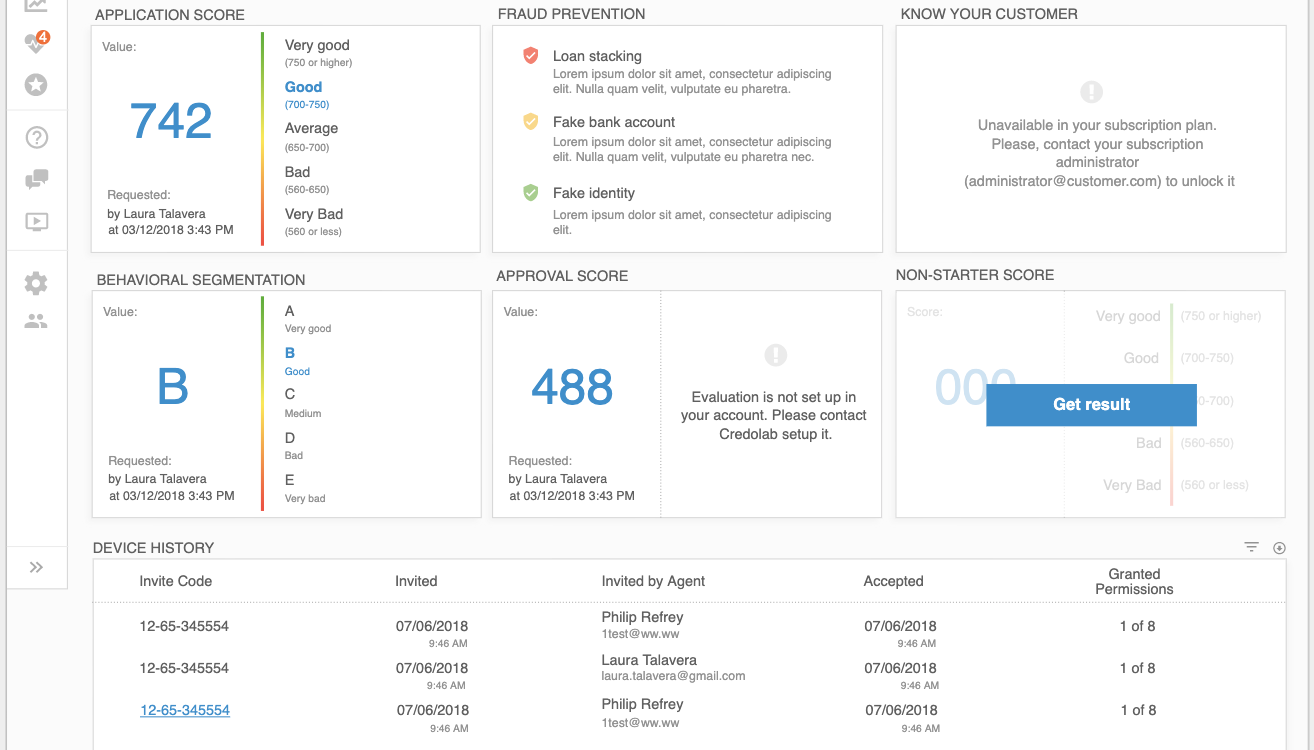Click the approval score value 488

[x=572, y=387]
